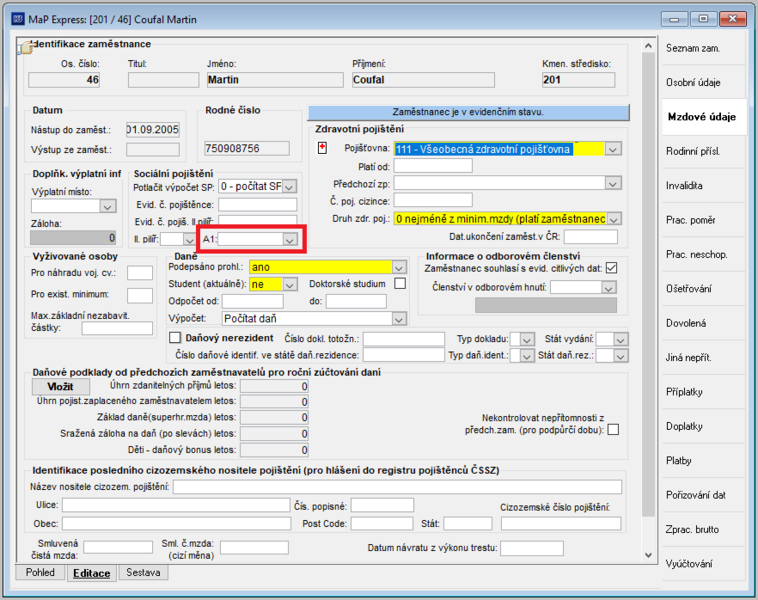Click the Vložit button

click(60, 386)
